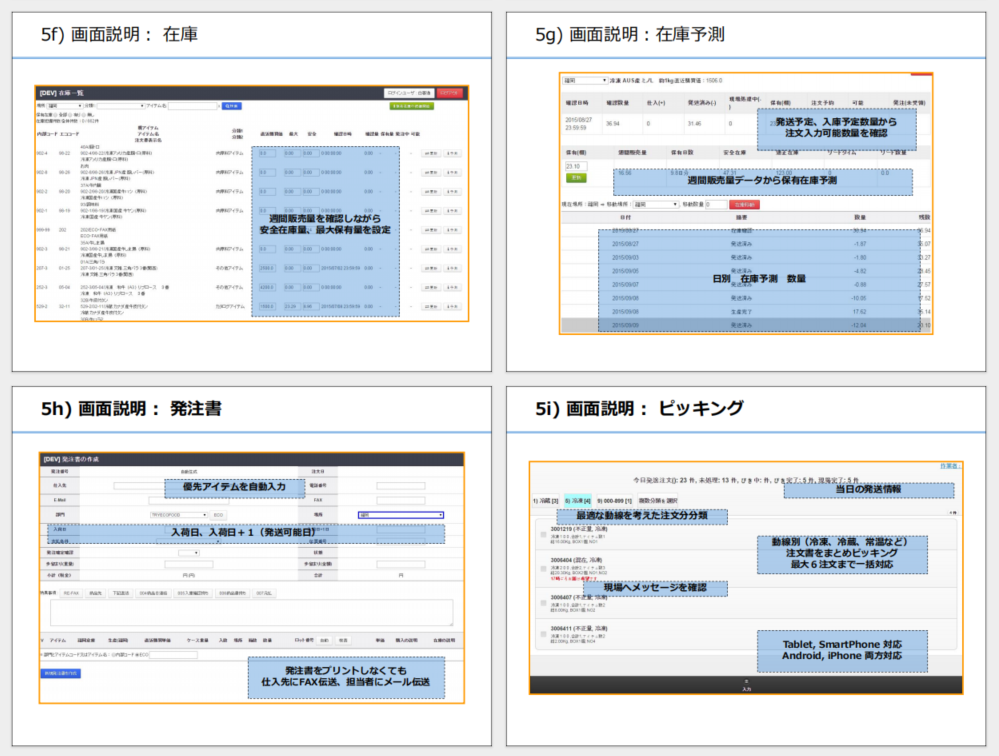Open the highlighted 場所 dropdown in 発注書の作成

click(401, 515)
